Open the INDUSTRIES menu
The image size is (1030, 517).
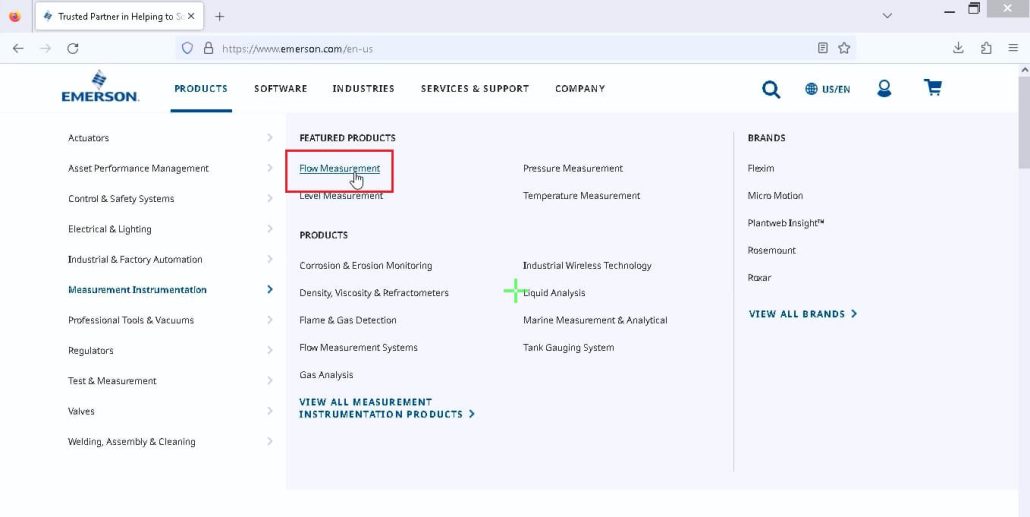(363, 88)
